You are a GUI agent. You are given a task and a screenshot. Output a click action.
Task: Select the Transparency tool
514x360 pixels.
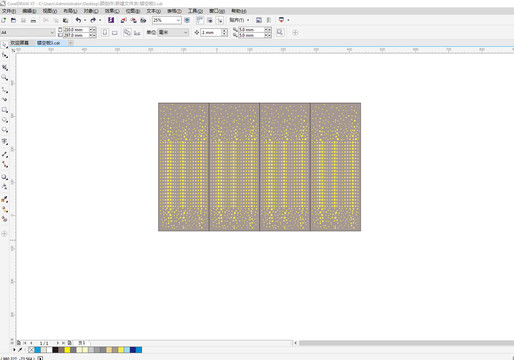click(x=5, y=187)
